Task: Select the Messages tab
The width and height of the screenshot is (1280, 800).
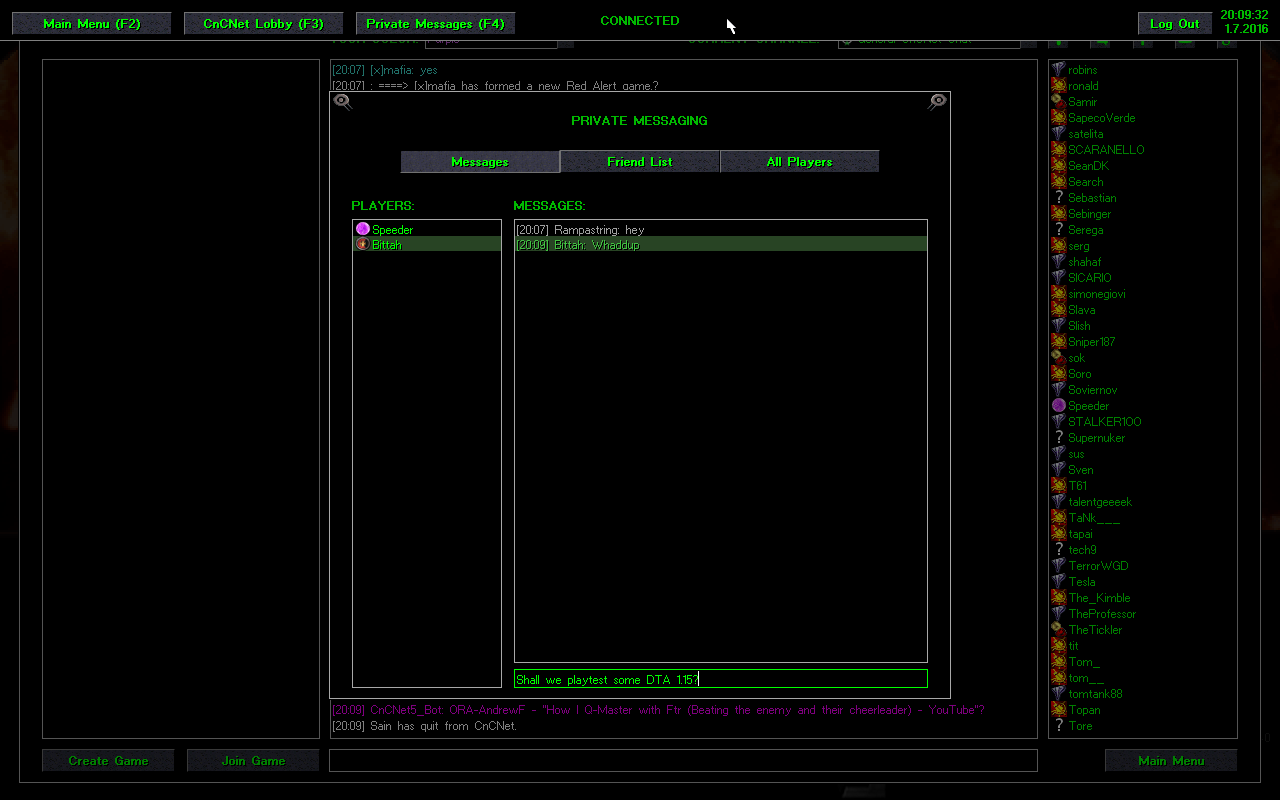Action: 479,162
